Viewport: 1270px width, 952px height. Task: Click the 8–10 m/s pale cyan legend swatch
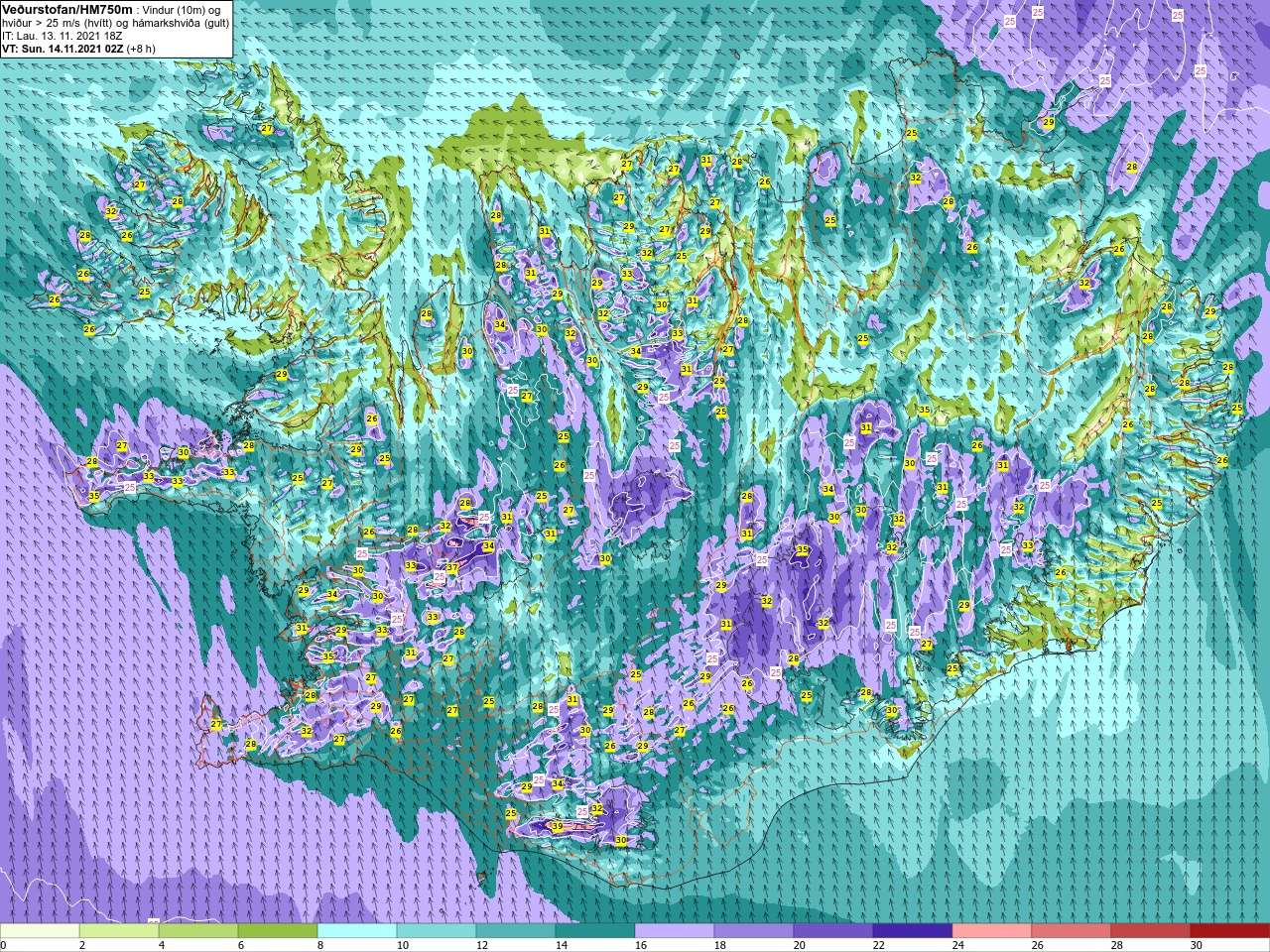coord(357,931)
